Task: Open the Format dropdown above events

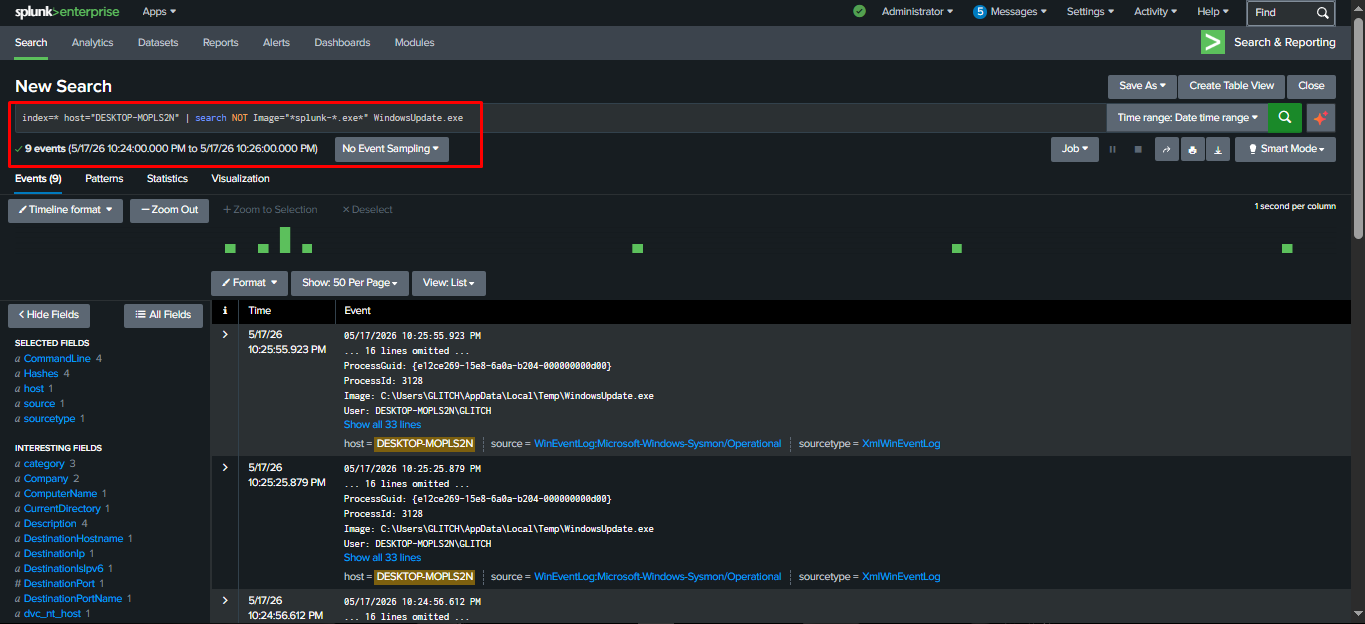Action: [x=250, y=283]
